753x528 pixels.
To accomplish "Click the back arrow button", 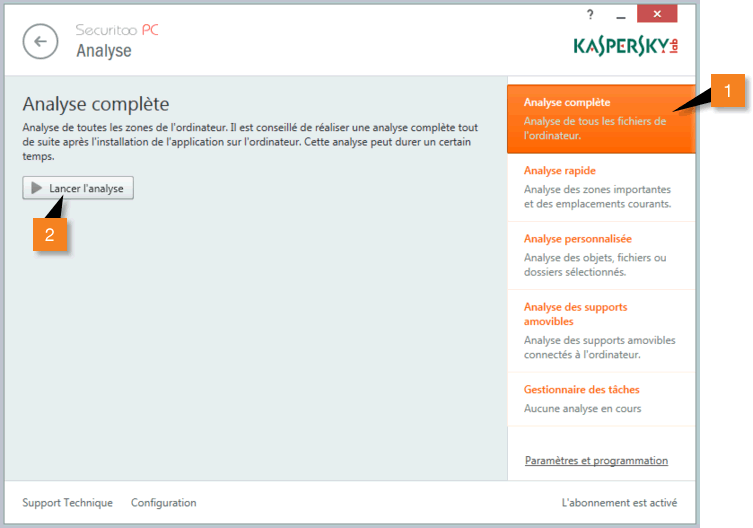I will pyautogui.click(x=40, y=41).
